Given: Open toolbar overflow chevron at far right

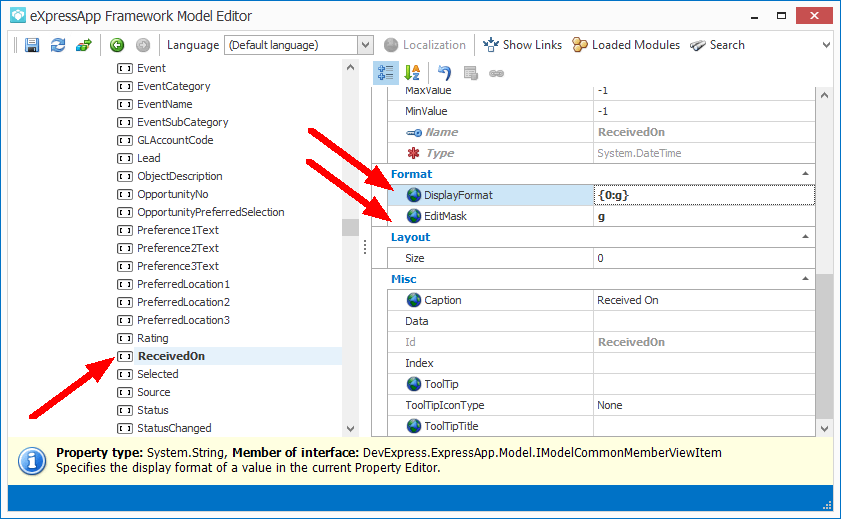Looking at the screenshot, I should click(x=826, y=45).
